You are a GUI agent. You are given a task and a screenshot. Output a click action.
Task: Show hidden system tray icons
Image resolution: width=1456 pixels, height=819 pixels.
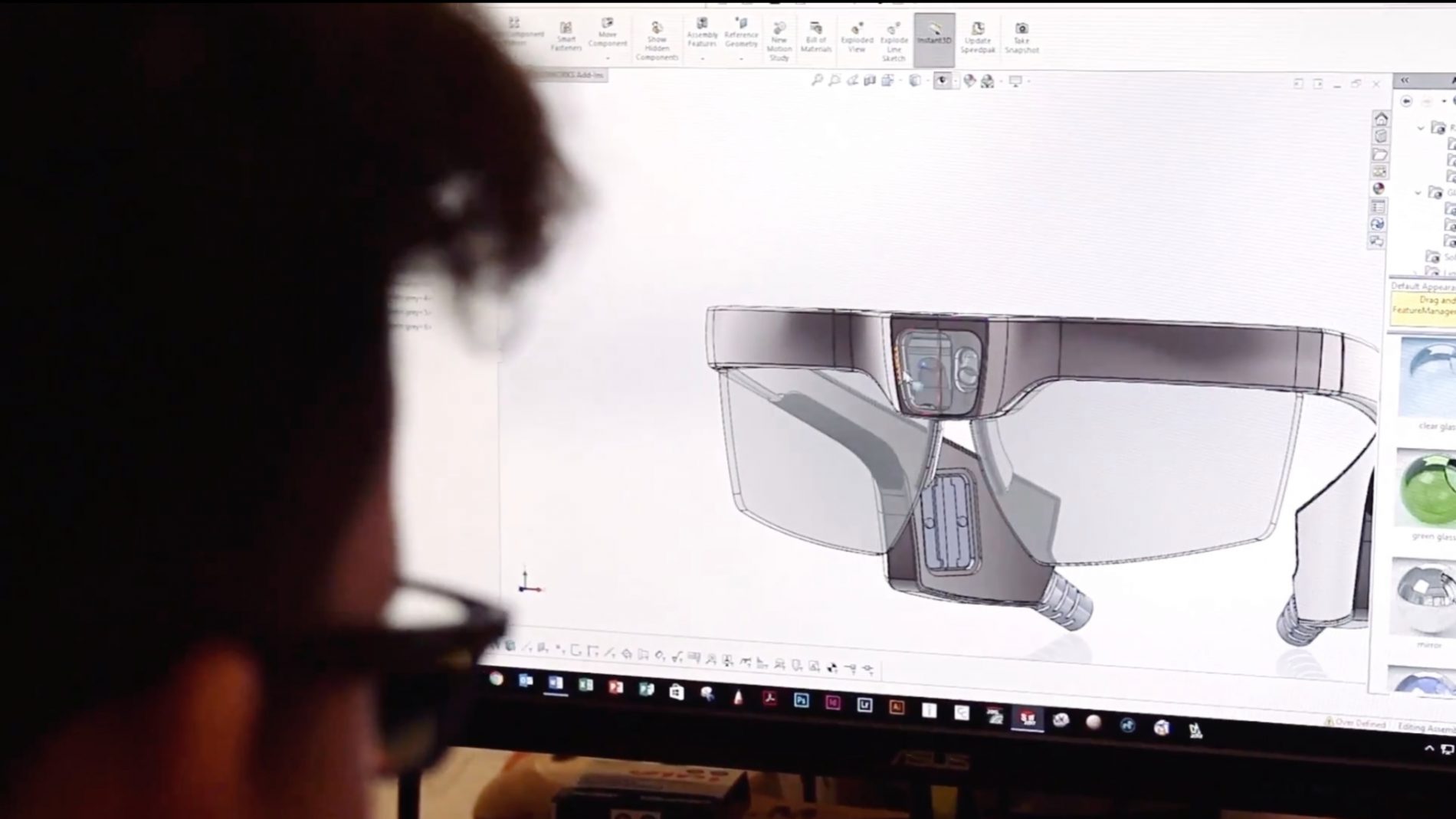[1429, 749]
